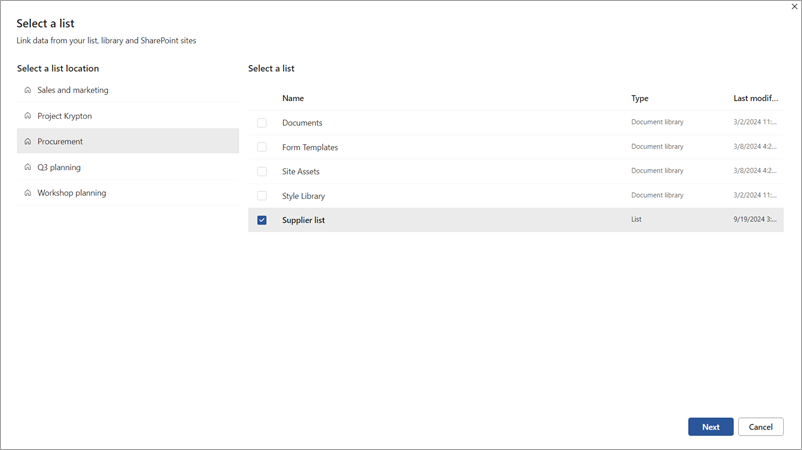Click the Style Library row modified date
Screen dimensions: 802x450
coord(755,195)
